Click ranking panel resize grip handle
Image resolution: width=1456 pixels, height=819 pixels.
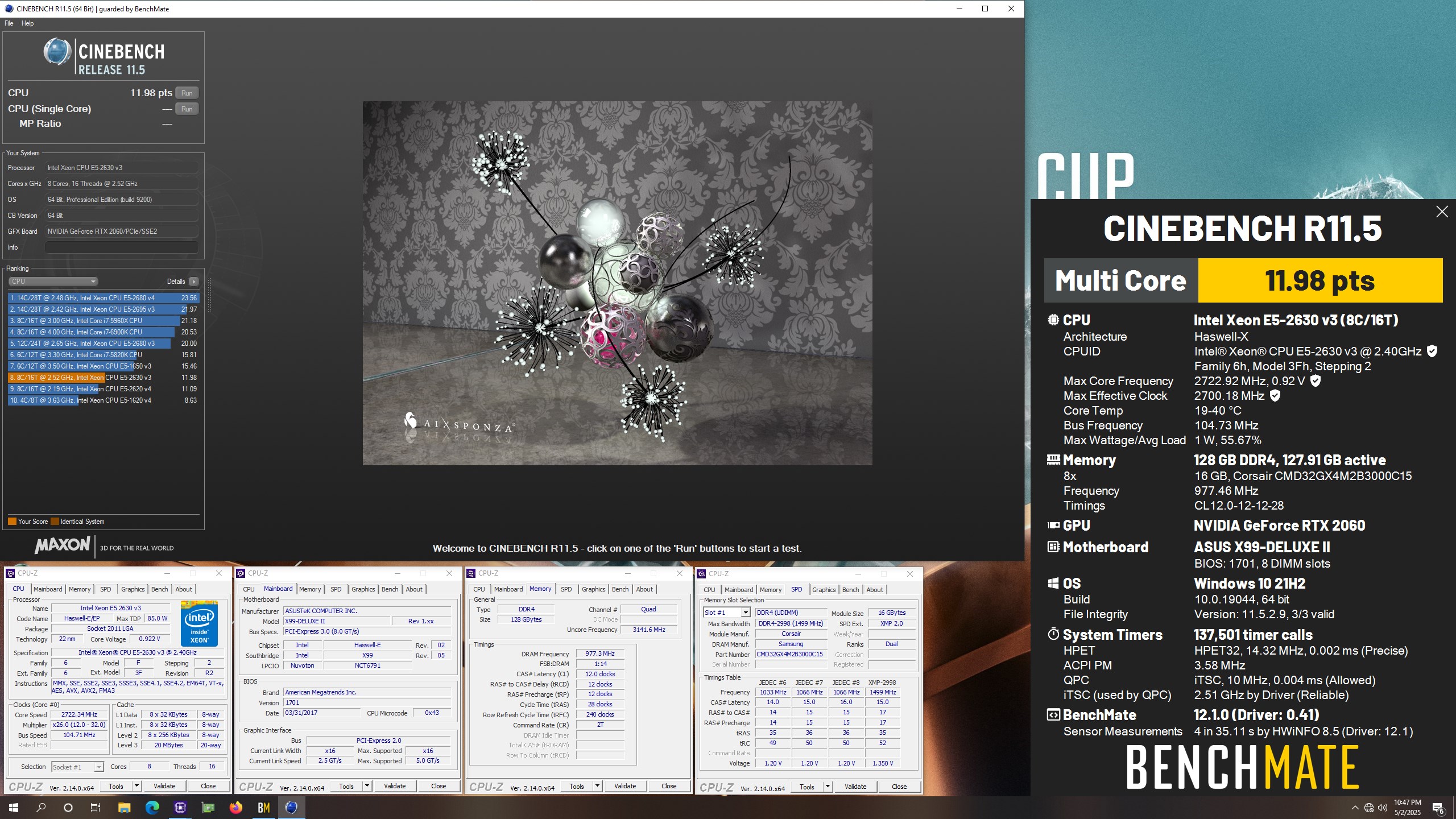[x=209, y=295]
